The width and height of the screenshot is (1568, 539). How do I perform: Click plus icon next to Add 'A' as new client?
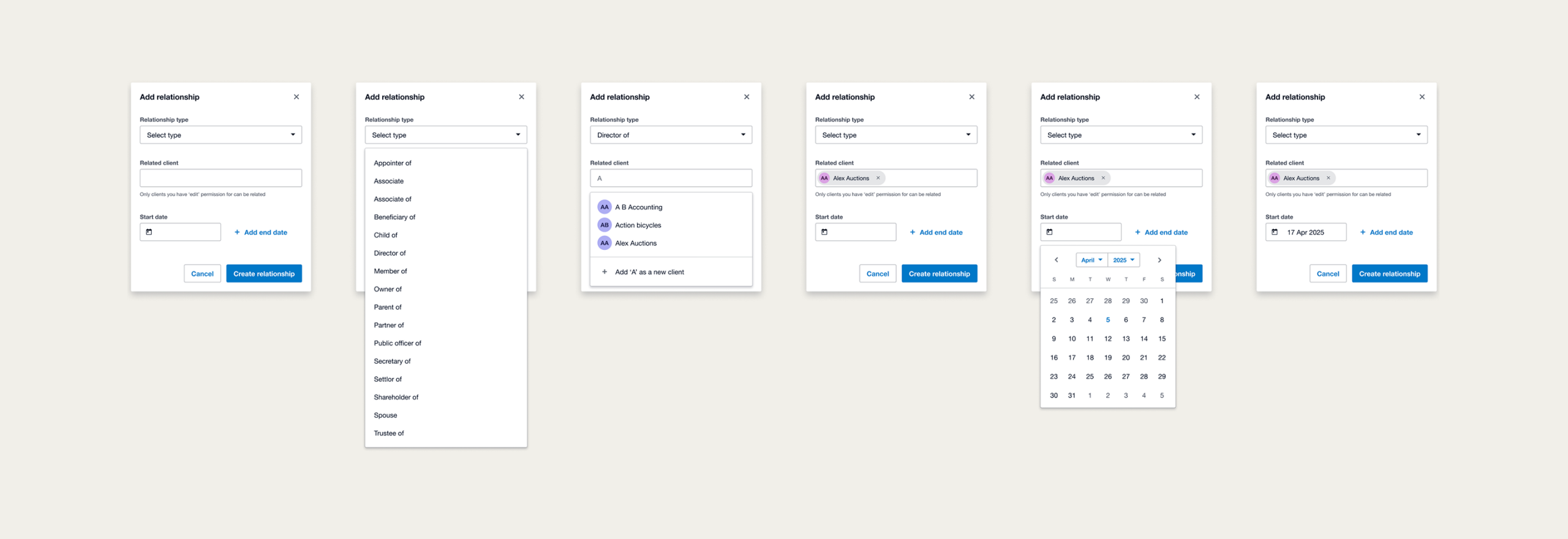coord(605,272)
